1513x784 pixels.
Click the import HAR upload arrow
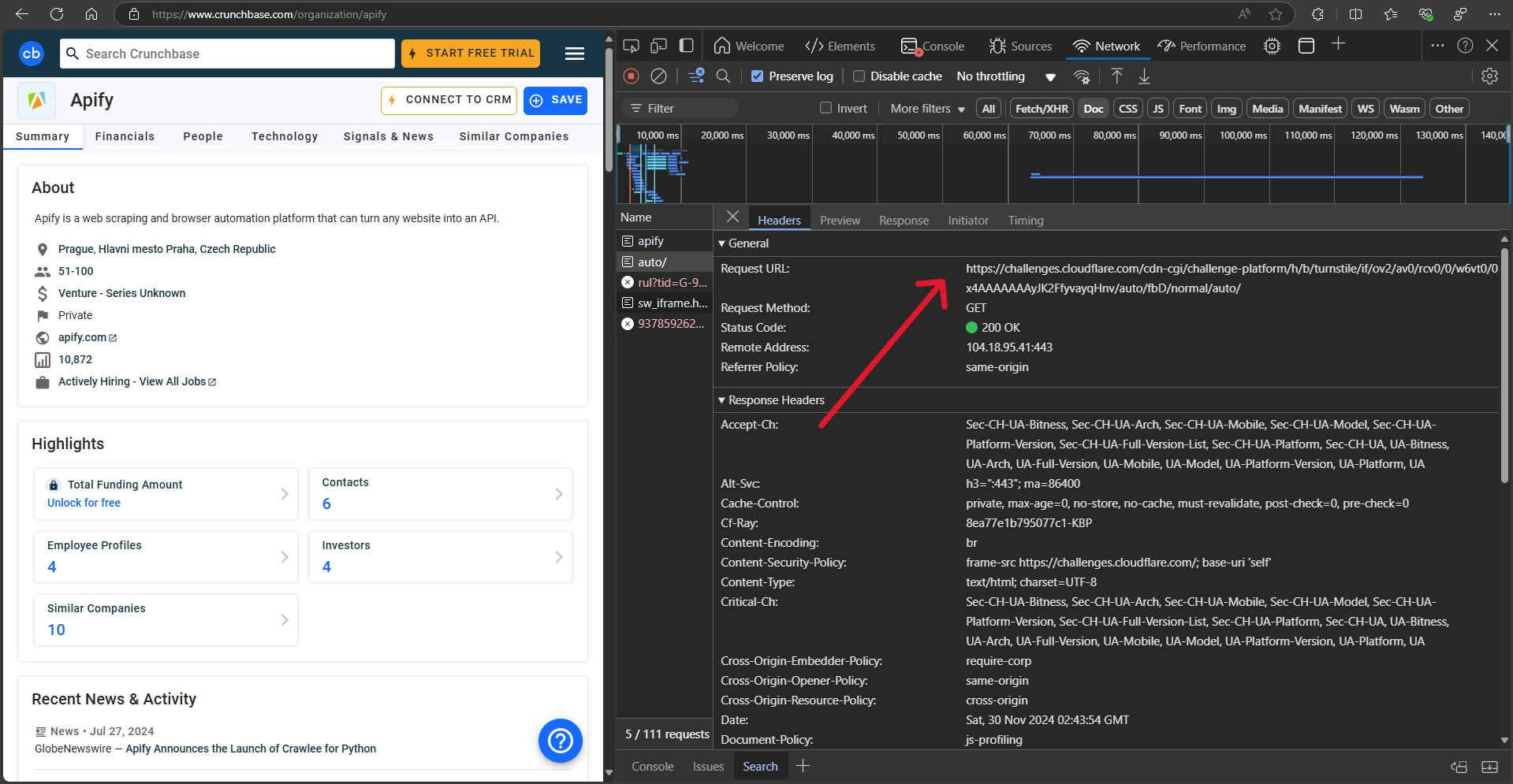point(1116,76)
